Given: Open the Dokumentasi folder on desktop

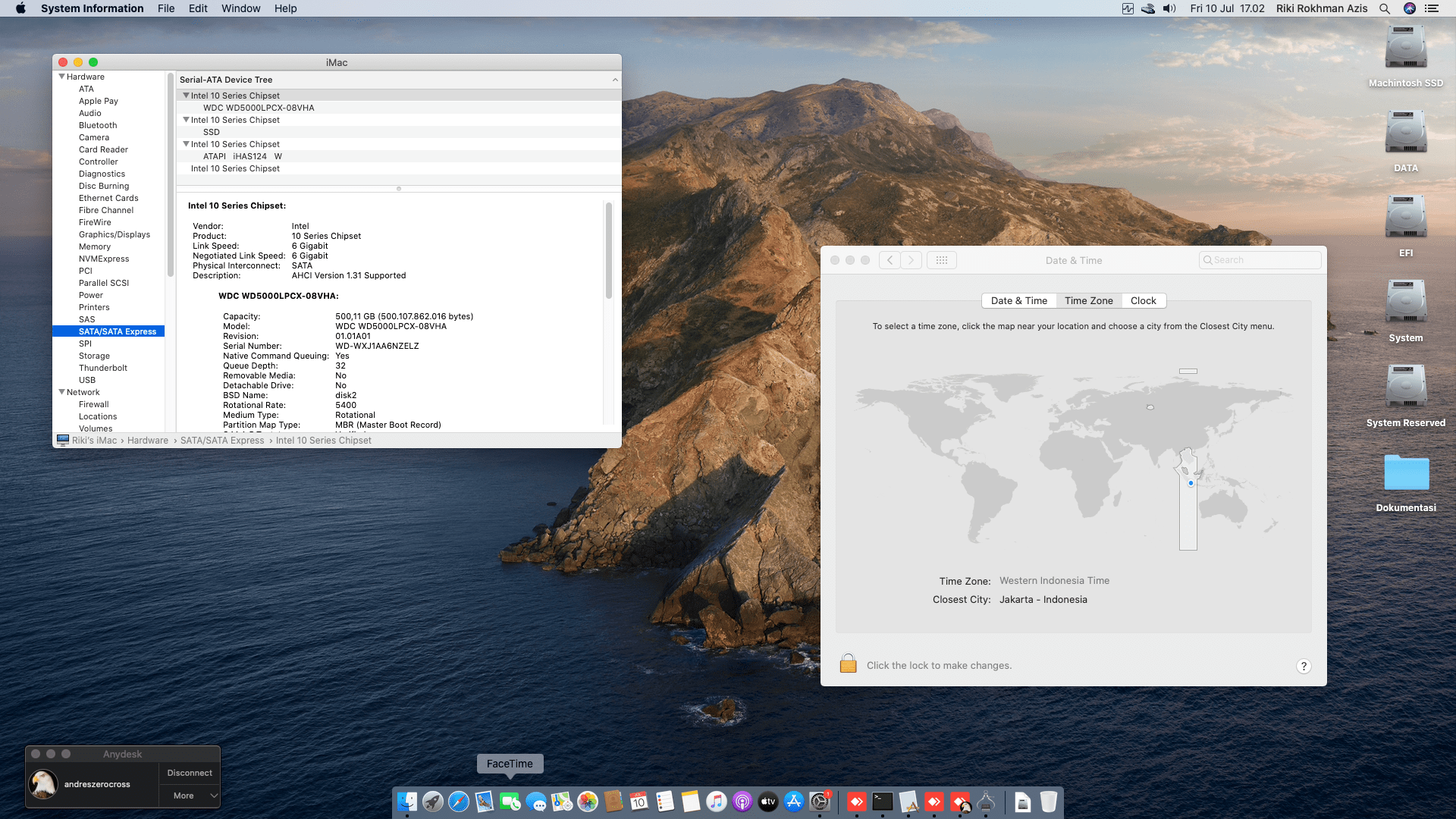Looking at the screenshot, I should click(x=1405, y=474).
